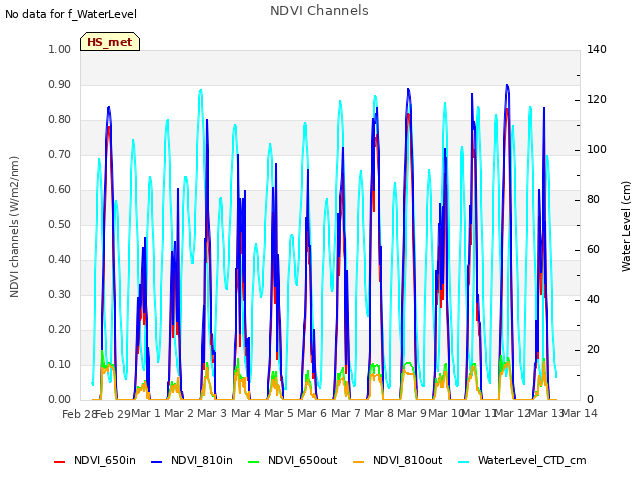
Task: Click the Mar 2 x-axis date label
Action: (179, 413)
